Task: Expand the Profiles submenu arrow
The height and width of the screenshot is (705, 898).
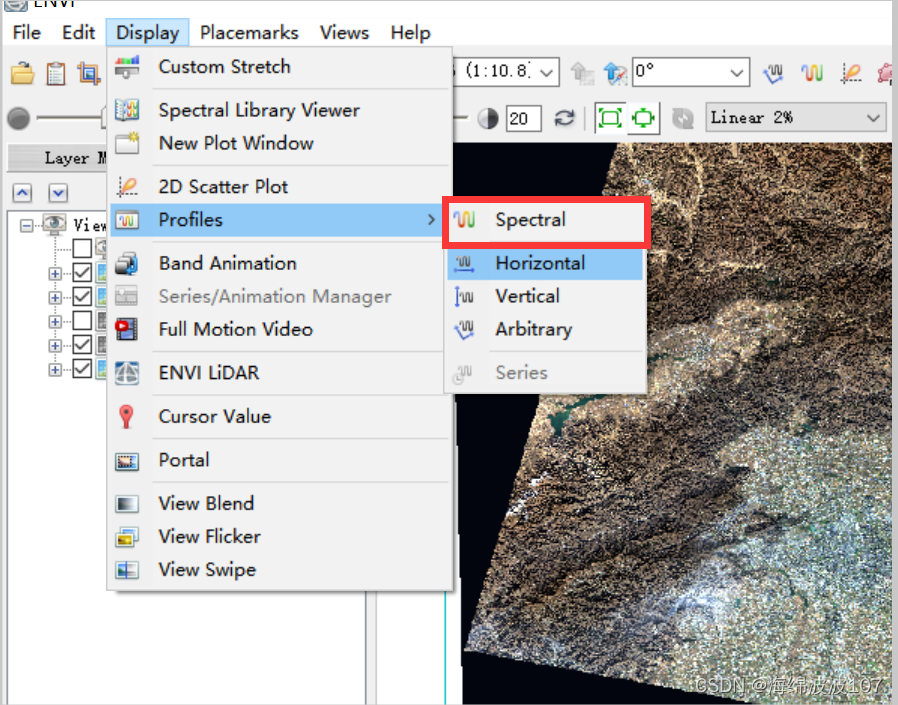Action: tap(431, 219)
